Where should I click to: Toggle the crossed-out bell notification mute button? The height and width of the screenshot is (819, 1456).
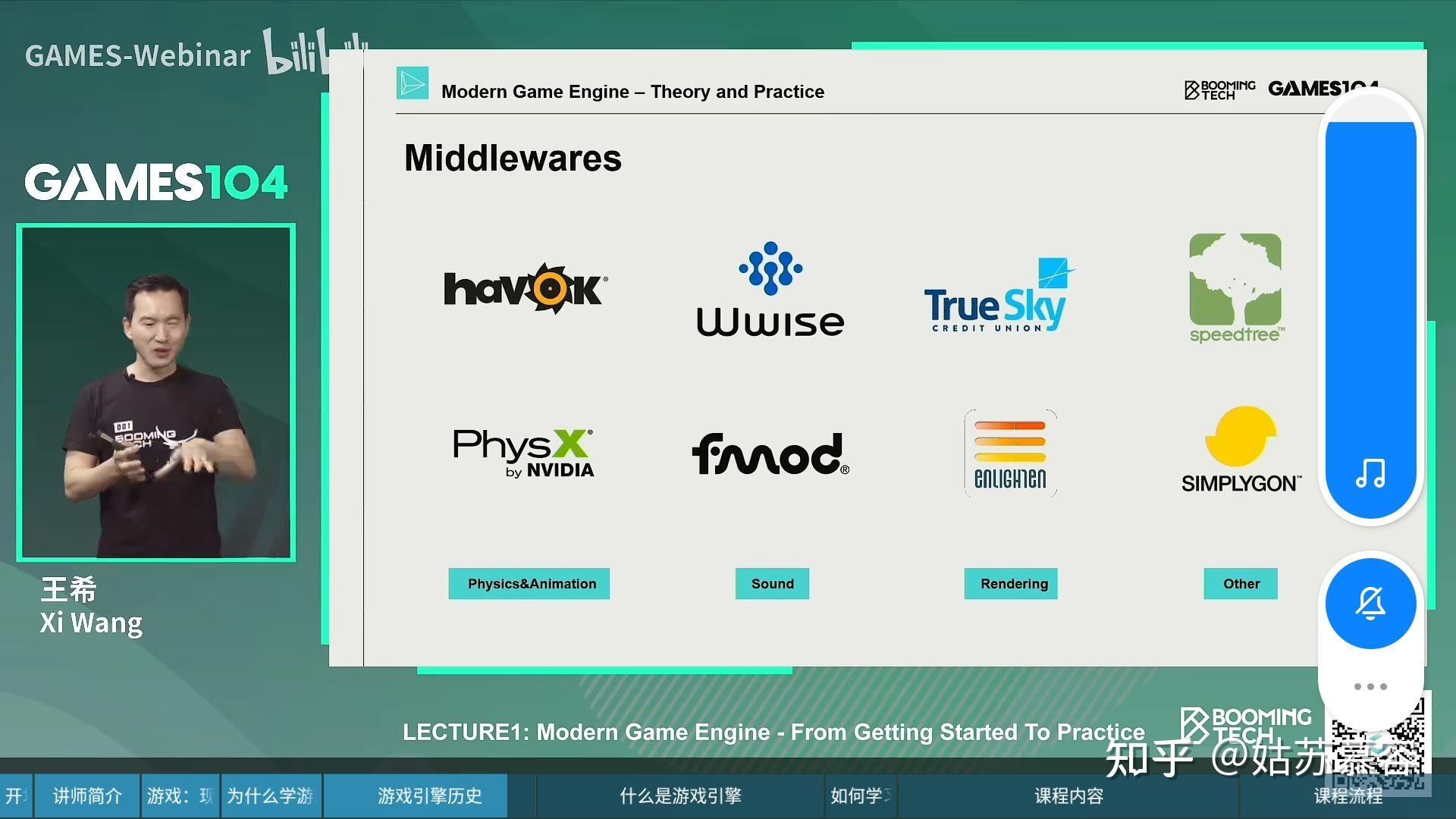point(1370,604)
